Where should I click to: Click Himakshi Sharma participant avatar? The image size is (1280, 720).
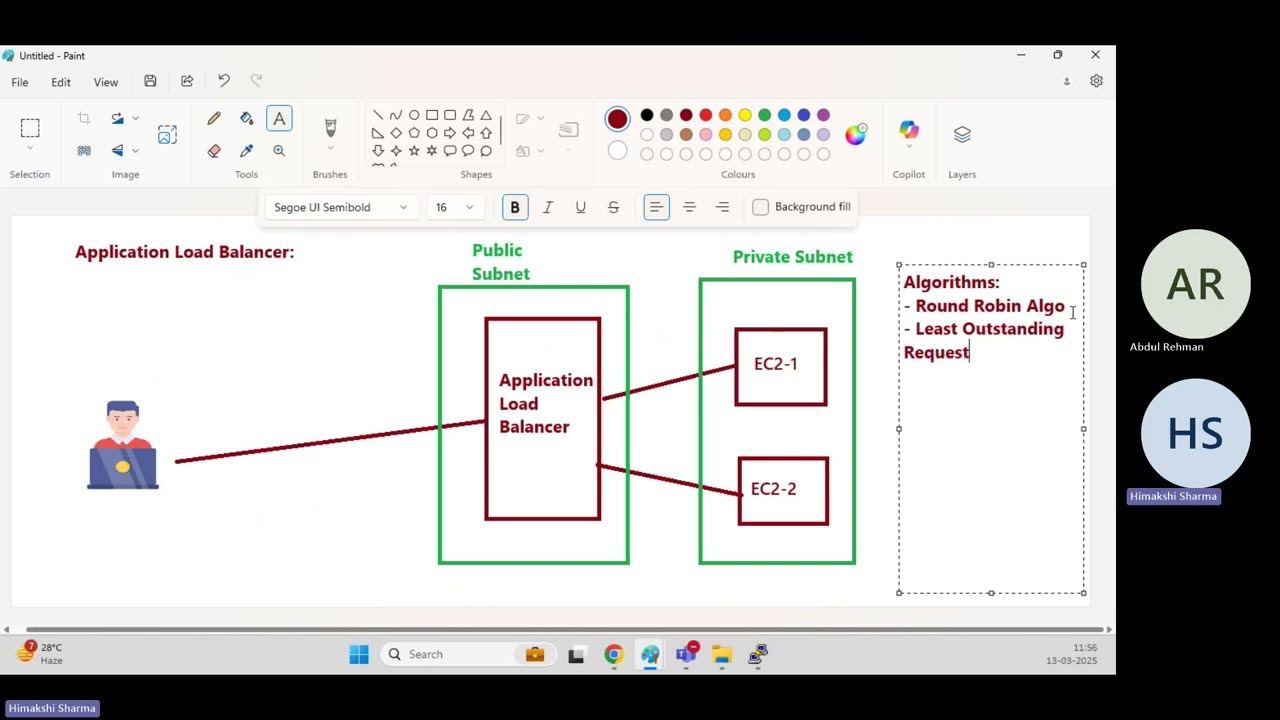click(1196, 433)
